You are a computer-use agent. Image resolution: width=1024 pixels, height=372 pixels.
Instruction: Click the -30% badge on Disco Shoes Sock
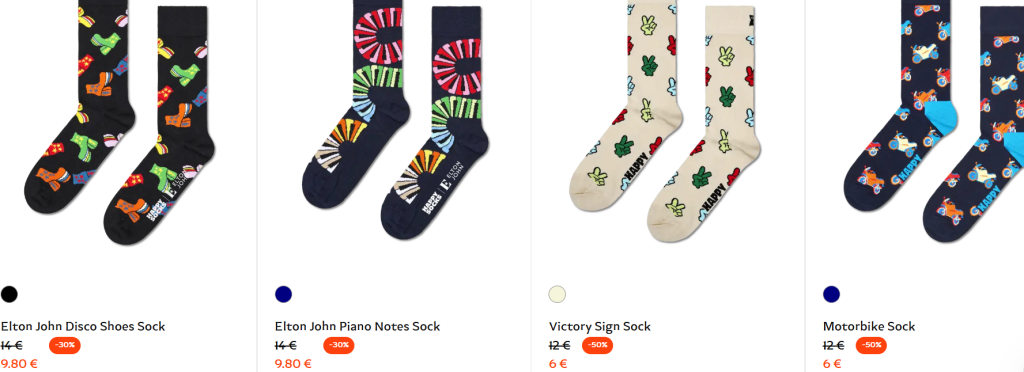(x=65, y=345)
